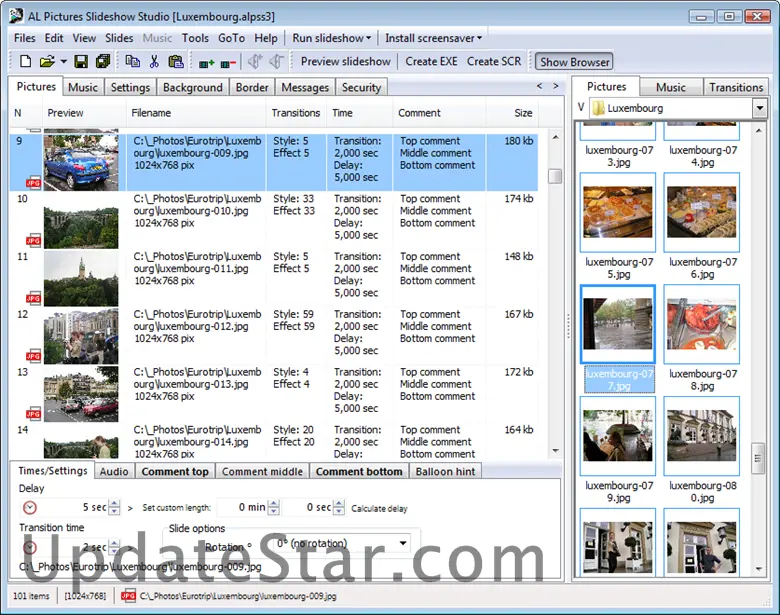
Task: Open the Slides menu
Action: point(119,38)
